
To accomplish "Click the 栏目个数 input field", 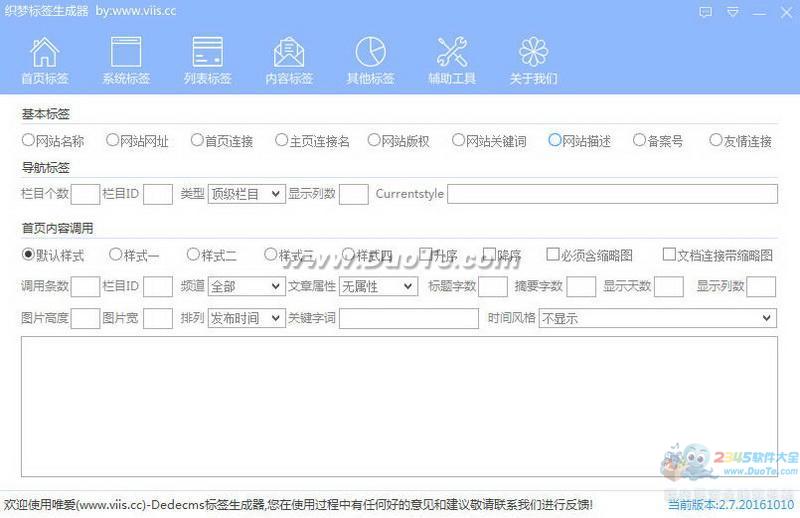I will [85, 194].
